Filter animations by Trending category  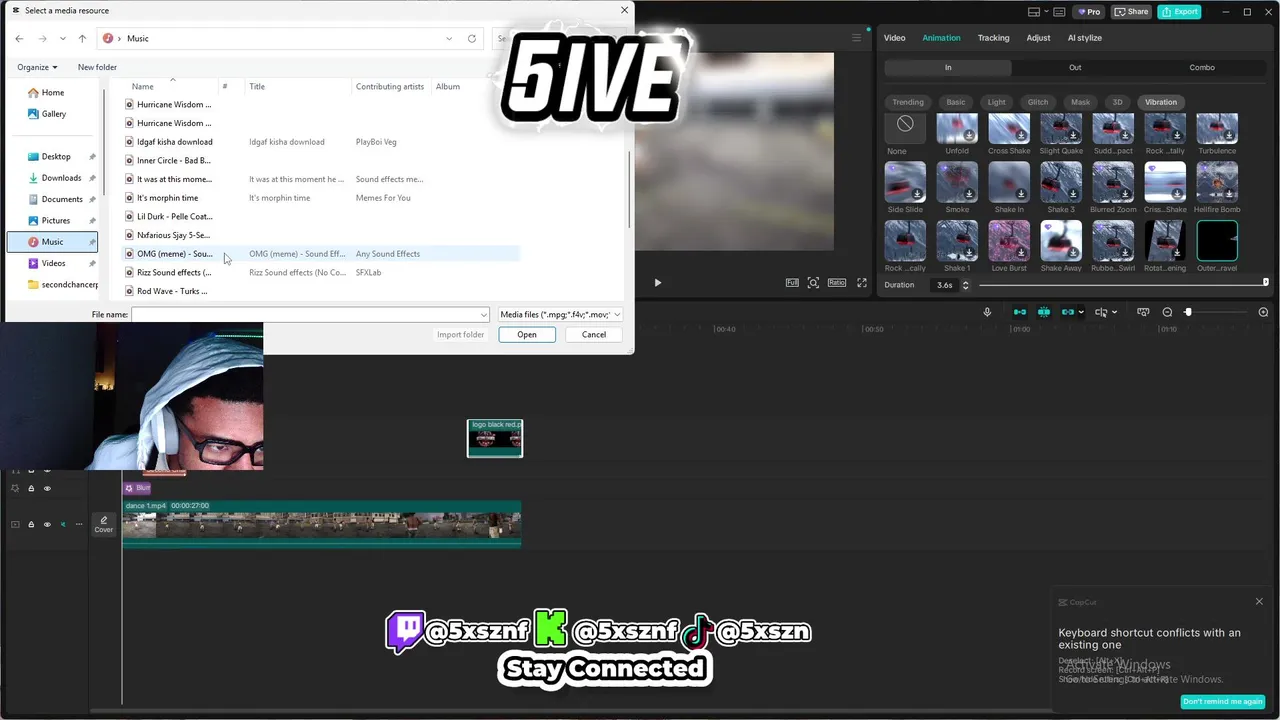coord(908,102)
